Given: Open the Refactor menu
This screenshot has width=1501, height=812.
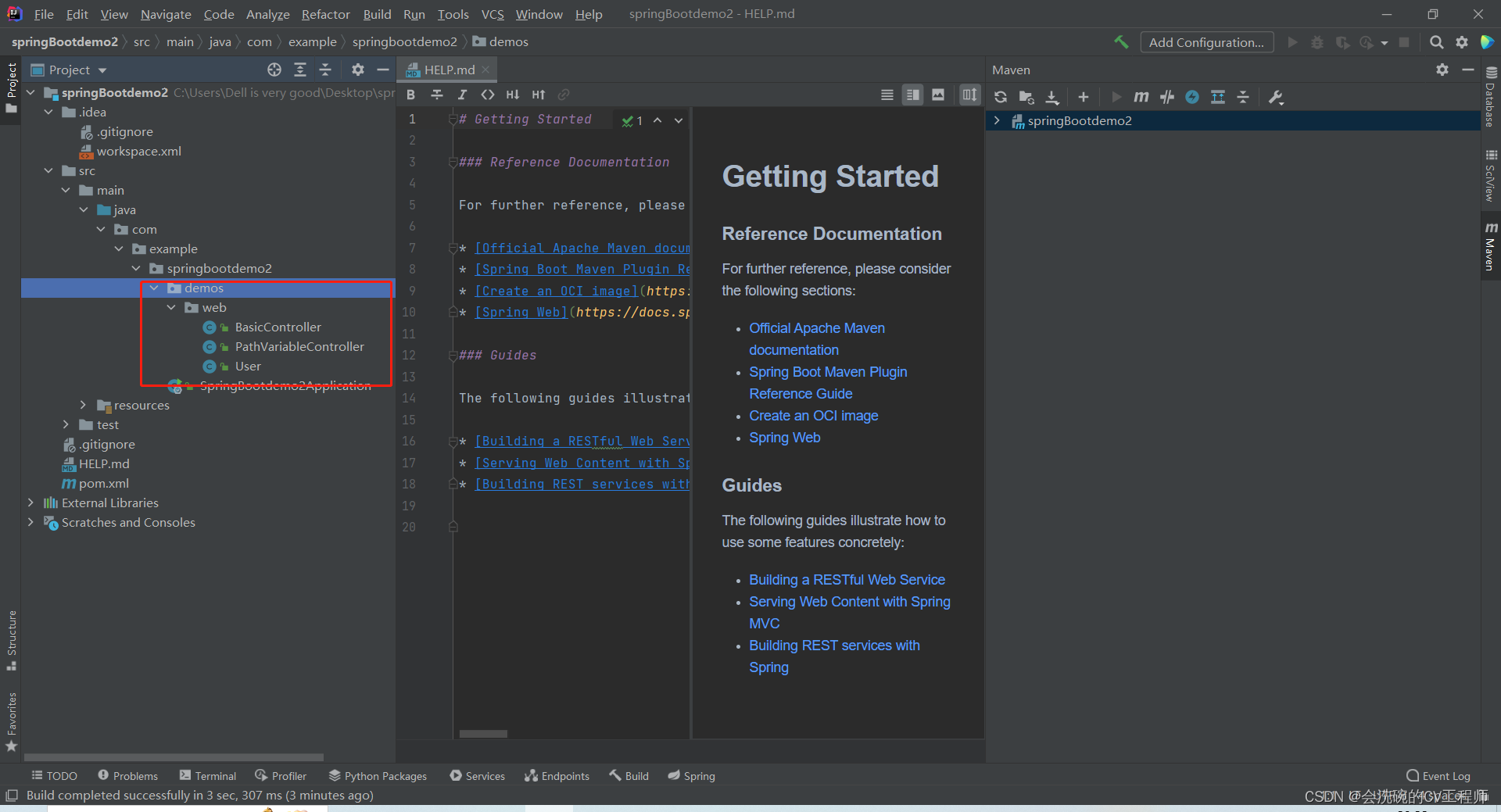Looking at the screenshot, I should point(325,14).
